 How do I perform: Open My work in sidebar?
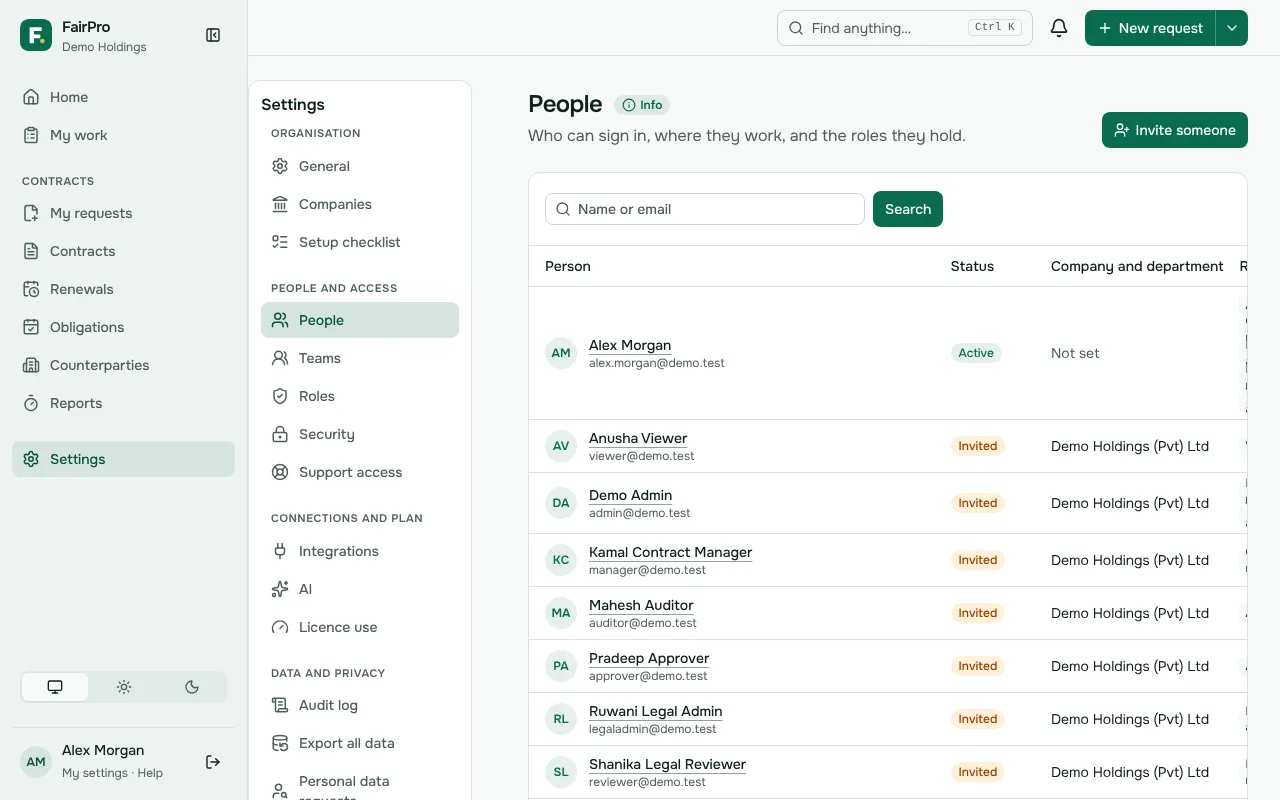124,135
